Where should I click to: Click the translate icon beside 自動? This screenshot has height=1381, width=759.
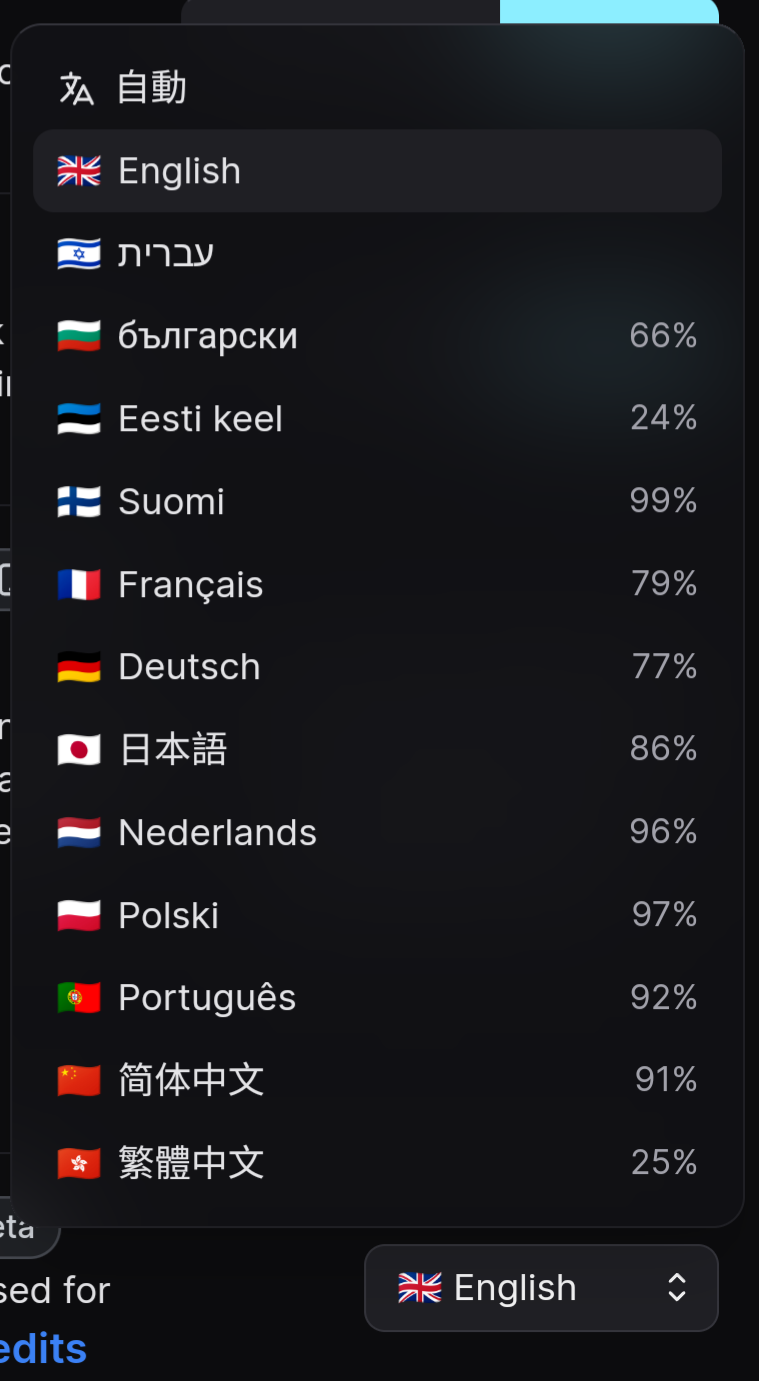[x=77, y=88]
